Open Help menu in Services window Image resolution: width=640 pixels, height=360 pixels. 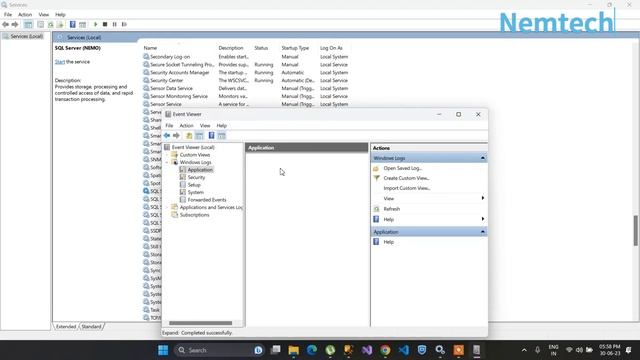coord(60,15)
